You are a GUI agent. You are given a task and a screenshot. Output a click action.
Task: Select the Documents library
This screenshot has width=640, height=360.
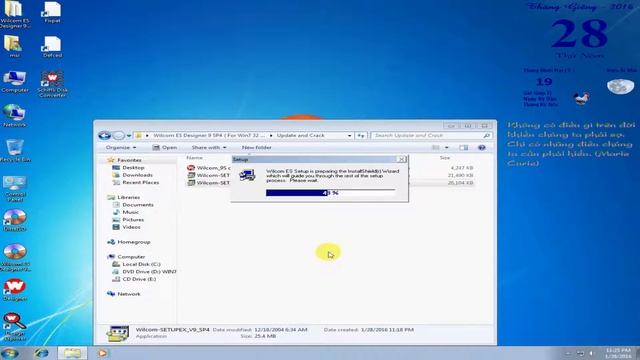pos(138,204)
